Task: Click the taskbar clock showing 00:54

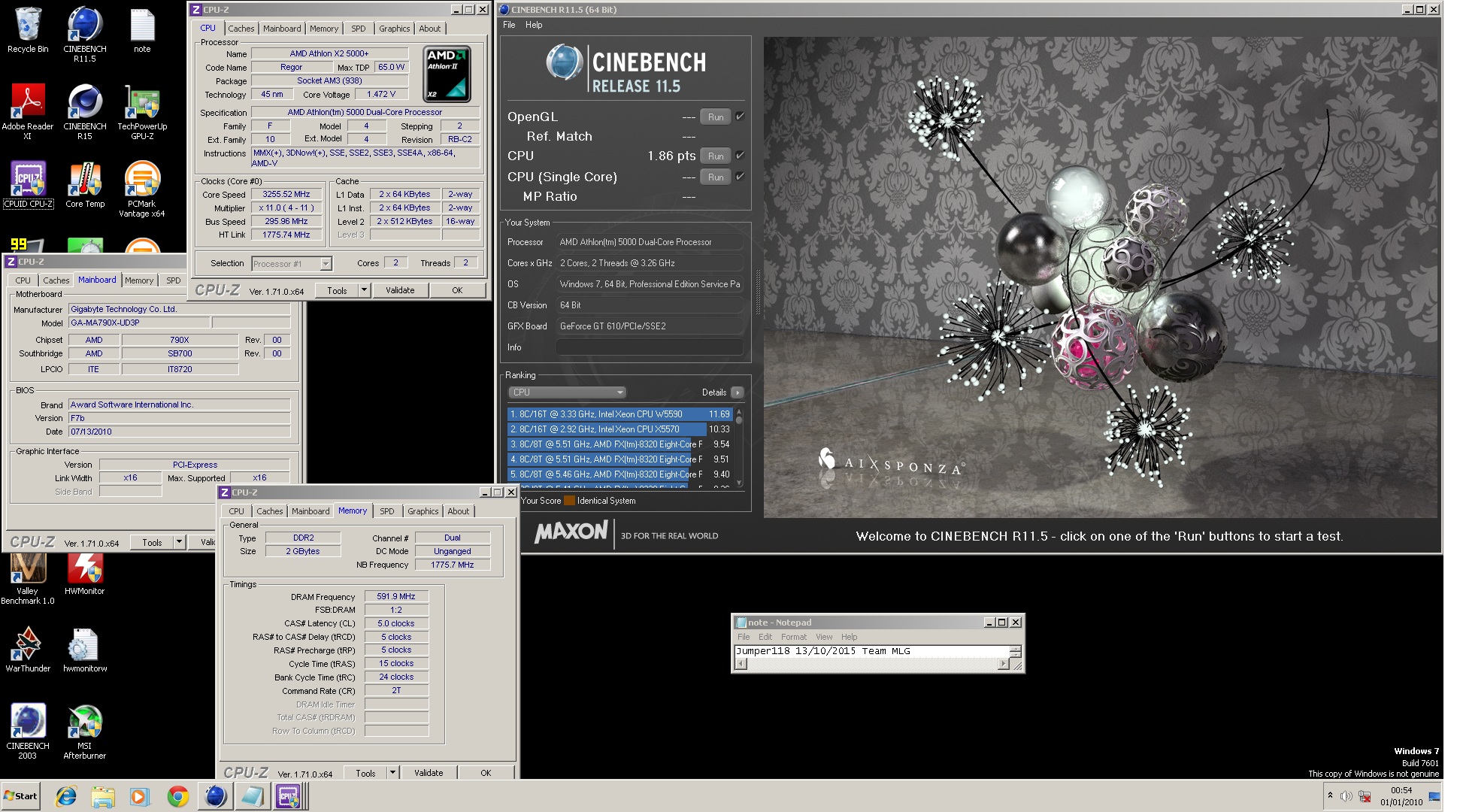Action: tap(1401, 796)
